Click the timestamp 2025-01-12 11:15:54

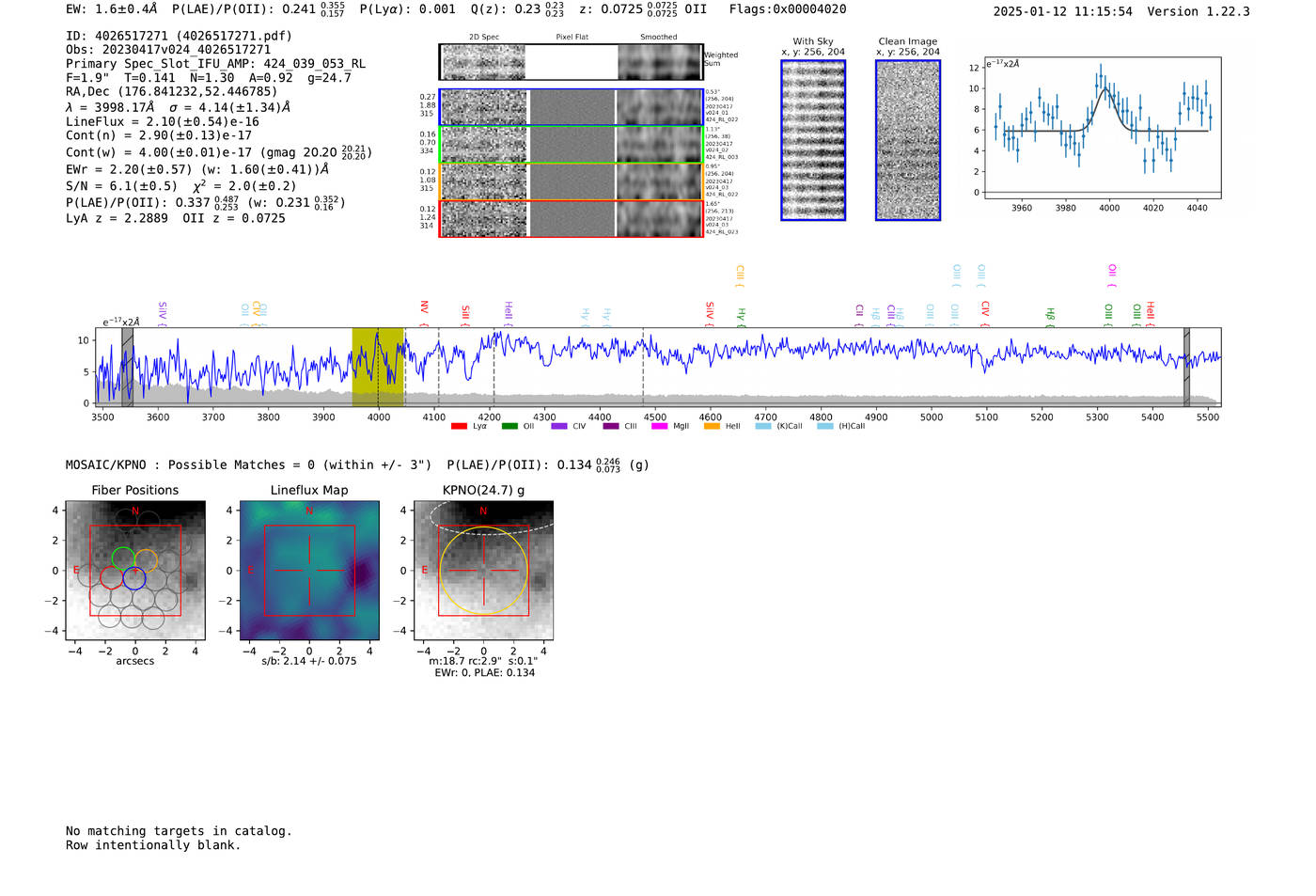pos(1063,11)
